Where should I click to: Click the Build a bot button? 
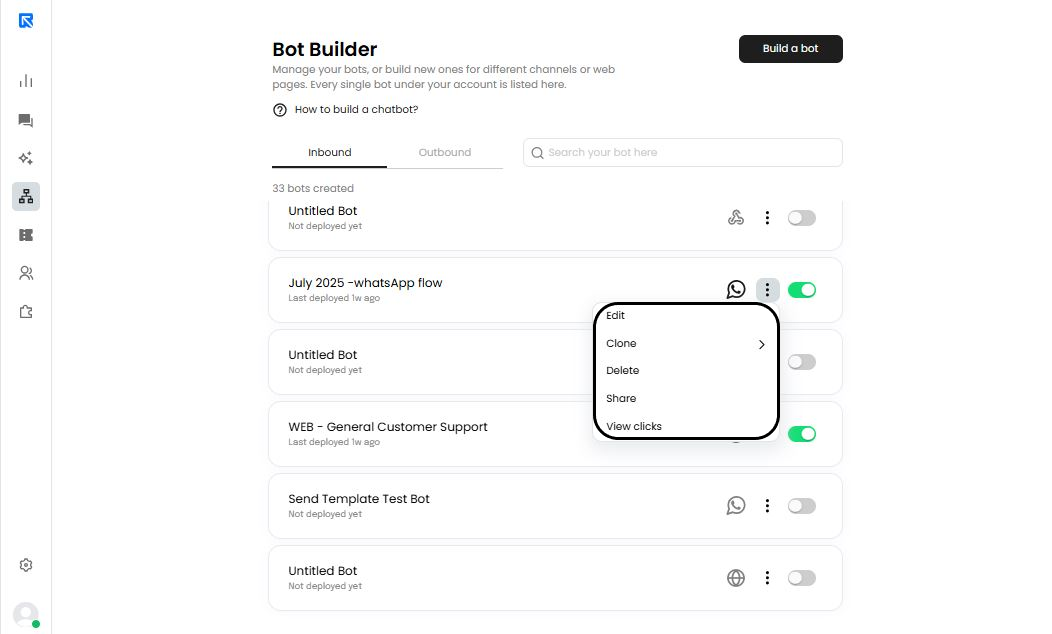pos(790,49)
